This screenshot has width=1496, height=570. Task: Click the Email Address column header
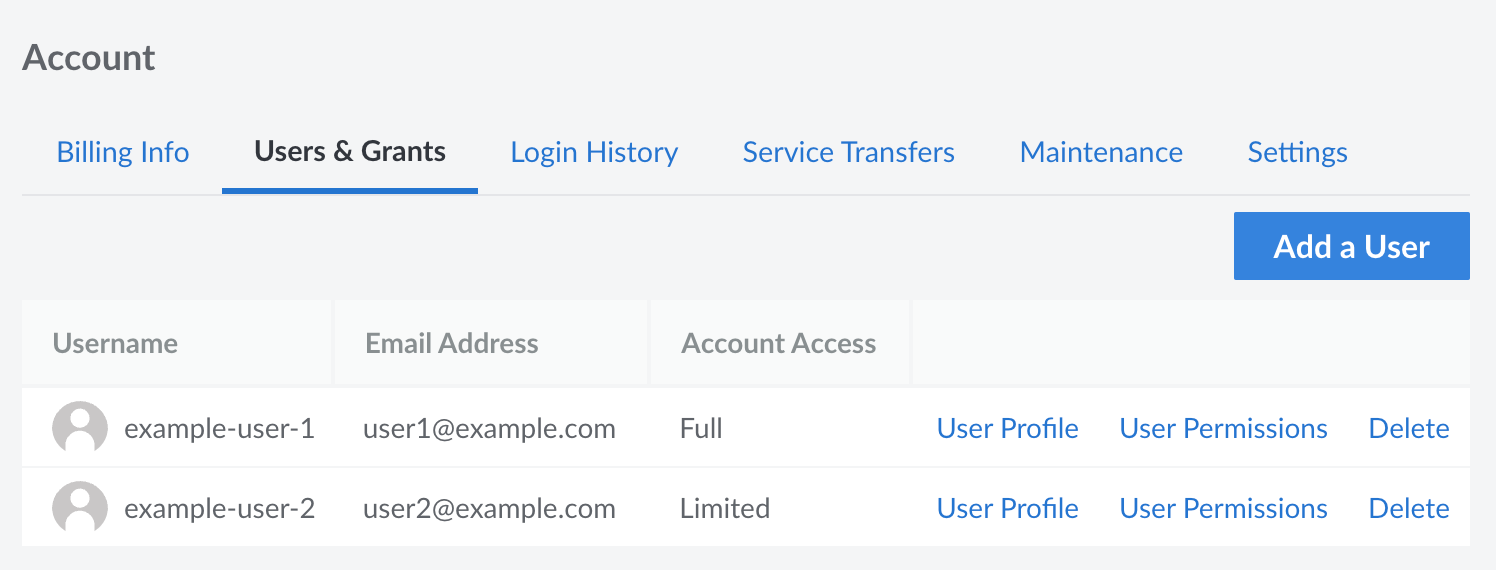point(452,344)
